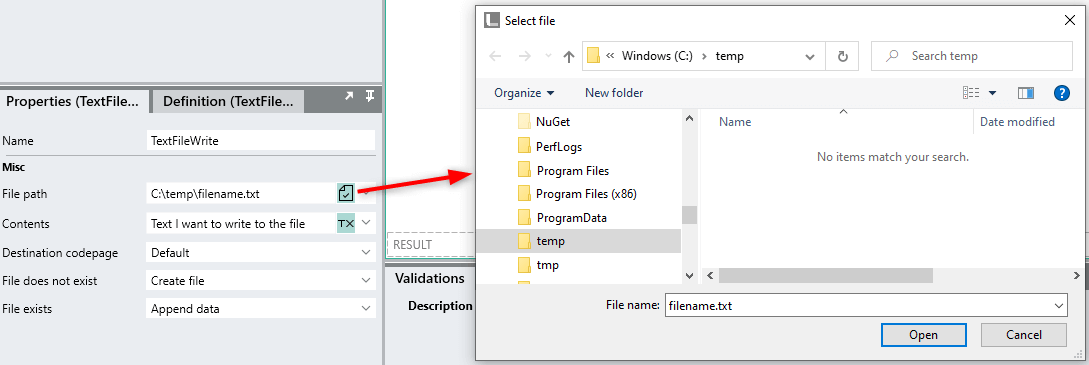Switch to Definition (TextFile...) tab
This screenshot has width=1089, height=365.
point(228,101)
